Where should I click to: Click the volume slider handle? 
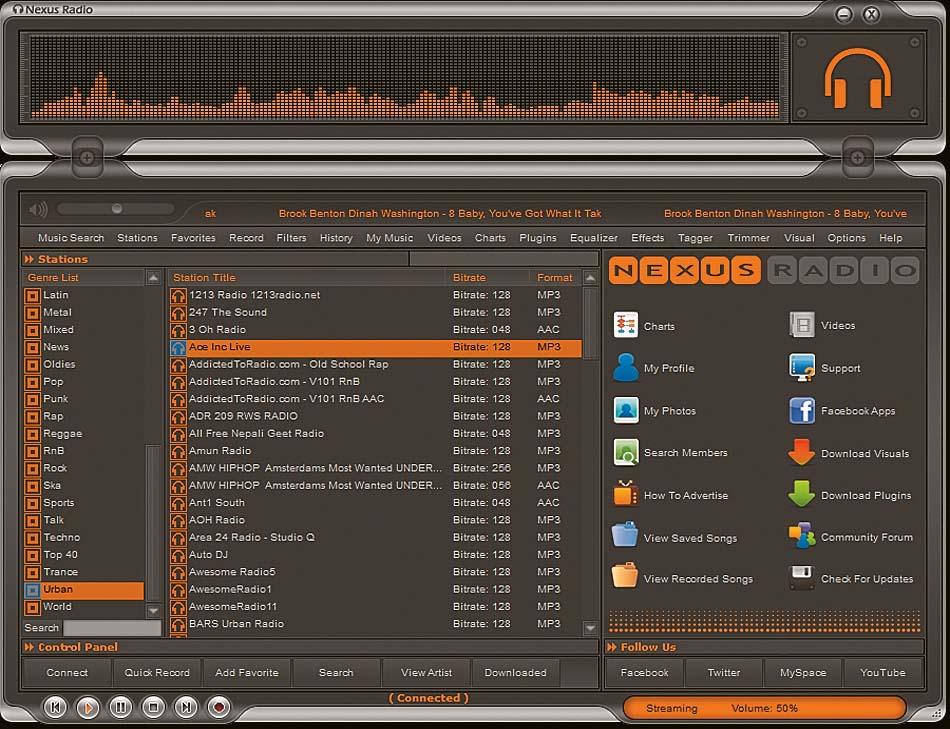[x=117, y=209]
